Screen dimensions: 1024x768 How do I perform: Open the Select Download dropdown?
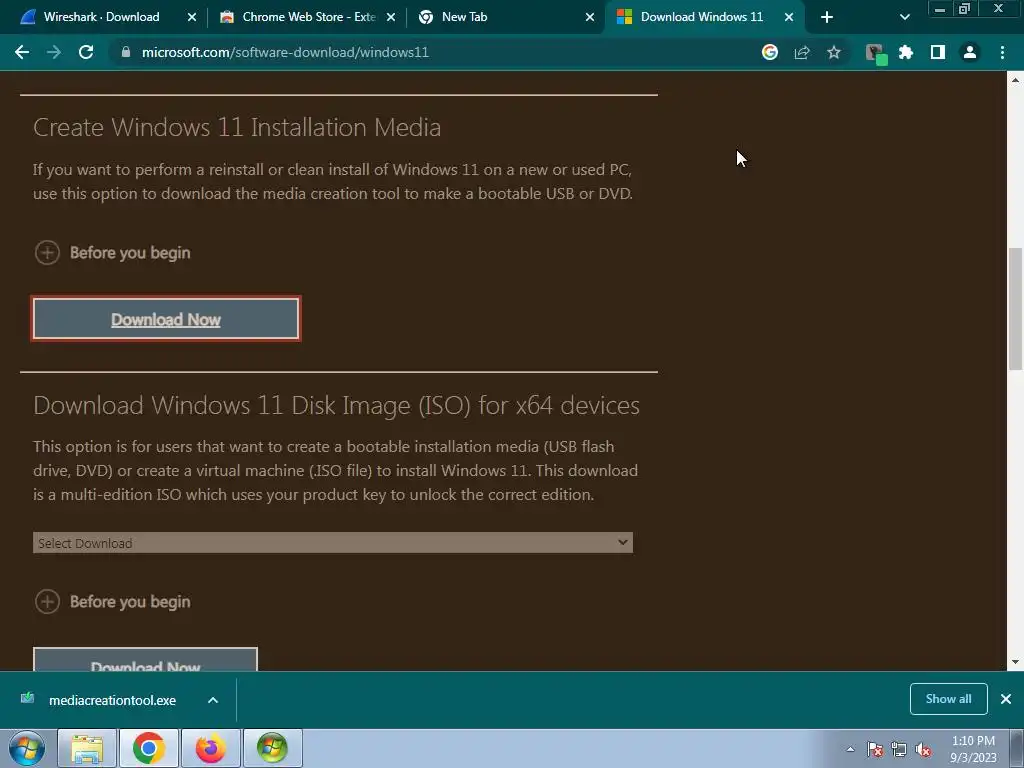[332, 543]
